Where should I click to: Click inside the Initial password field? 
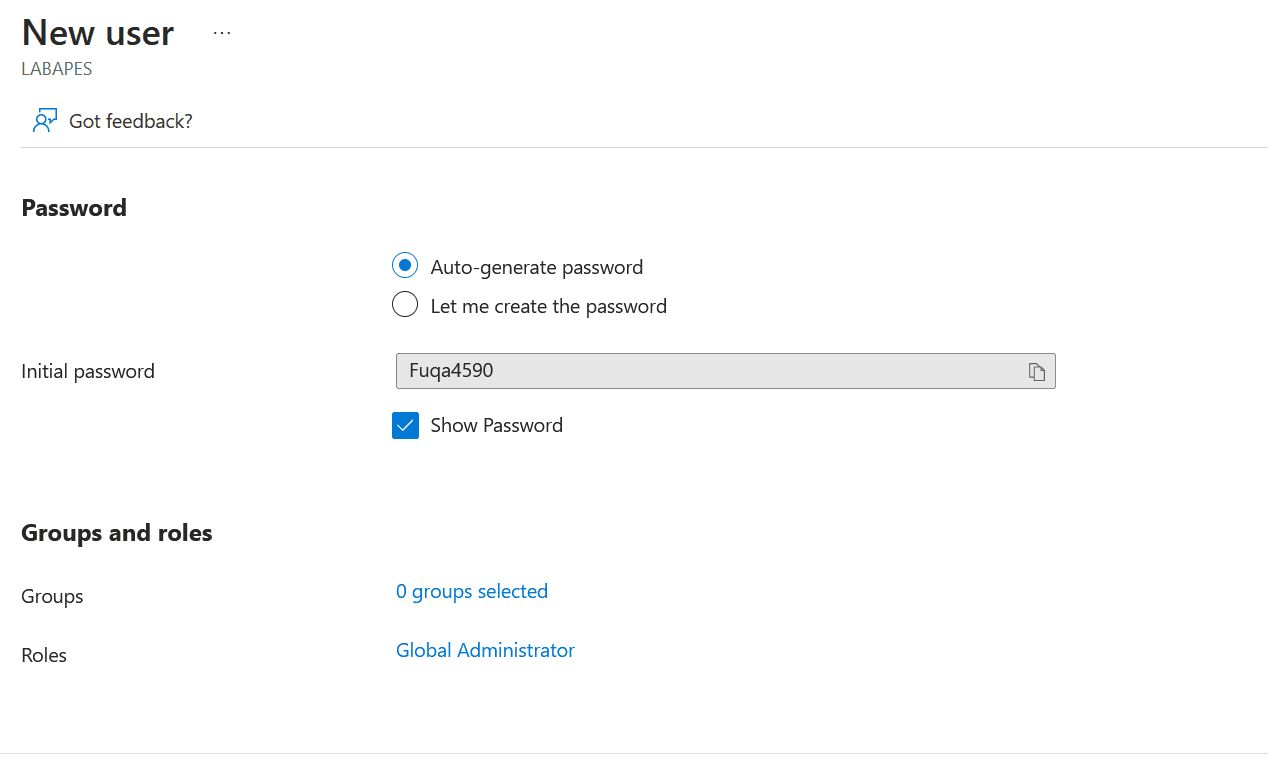tap(700, 371)
